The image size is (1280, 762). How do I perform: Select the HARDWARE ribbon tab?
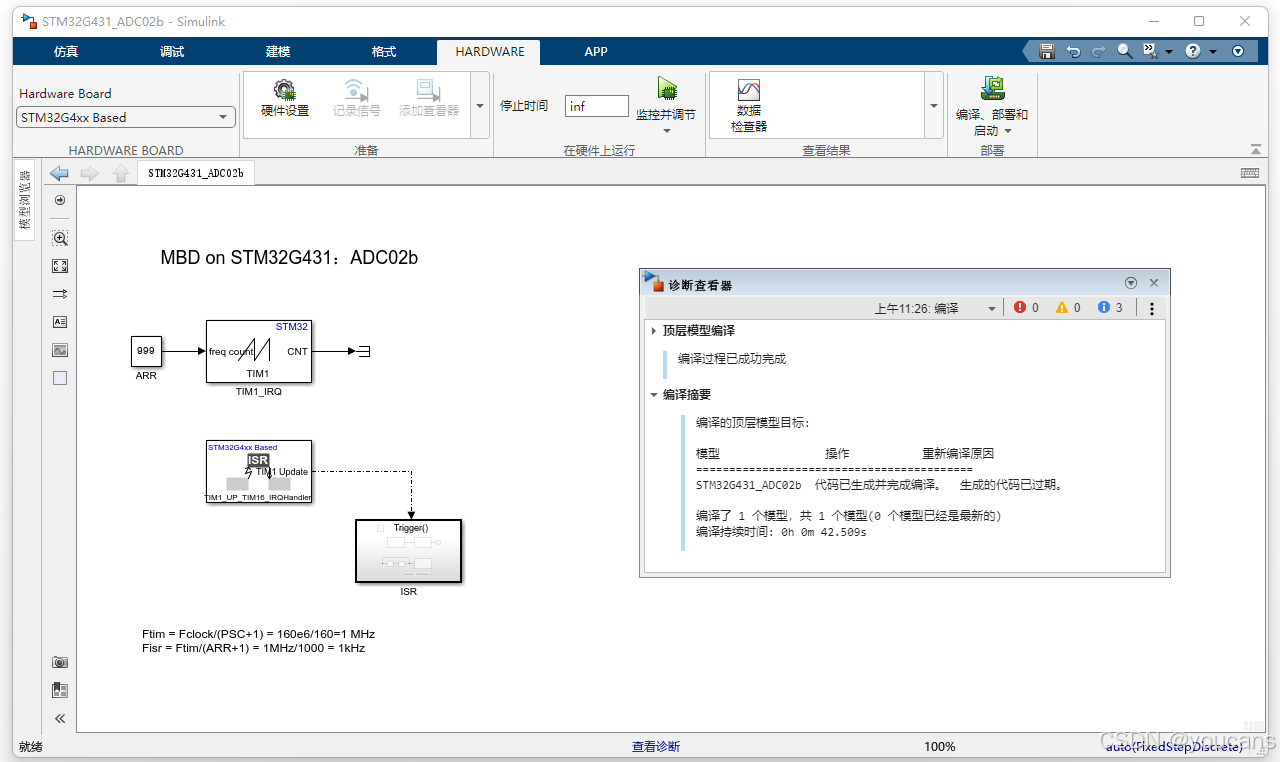pos(489,52)
